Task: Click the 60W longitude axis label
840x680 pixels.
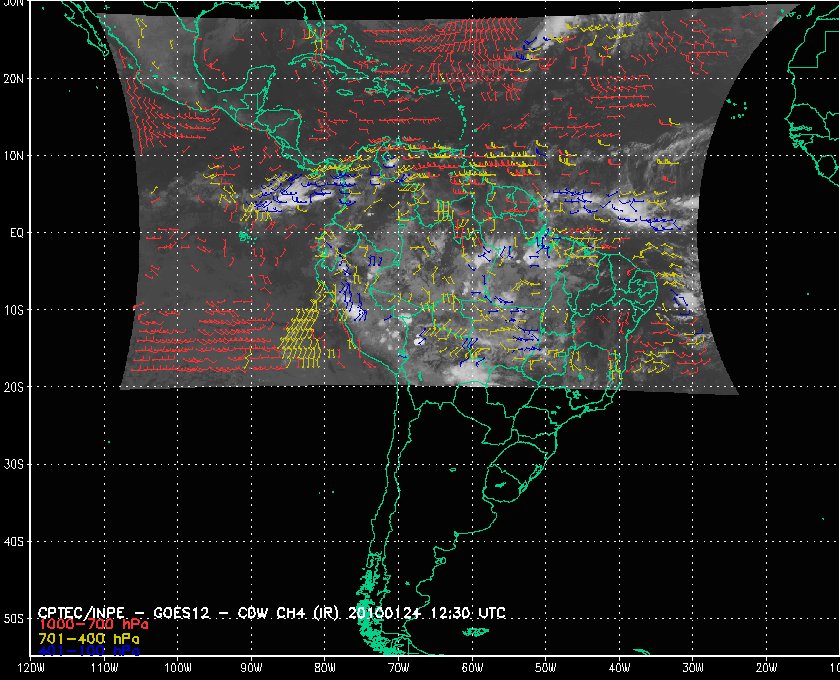Action: coord(472,669)
